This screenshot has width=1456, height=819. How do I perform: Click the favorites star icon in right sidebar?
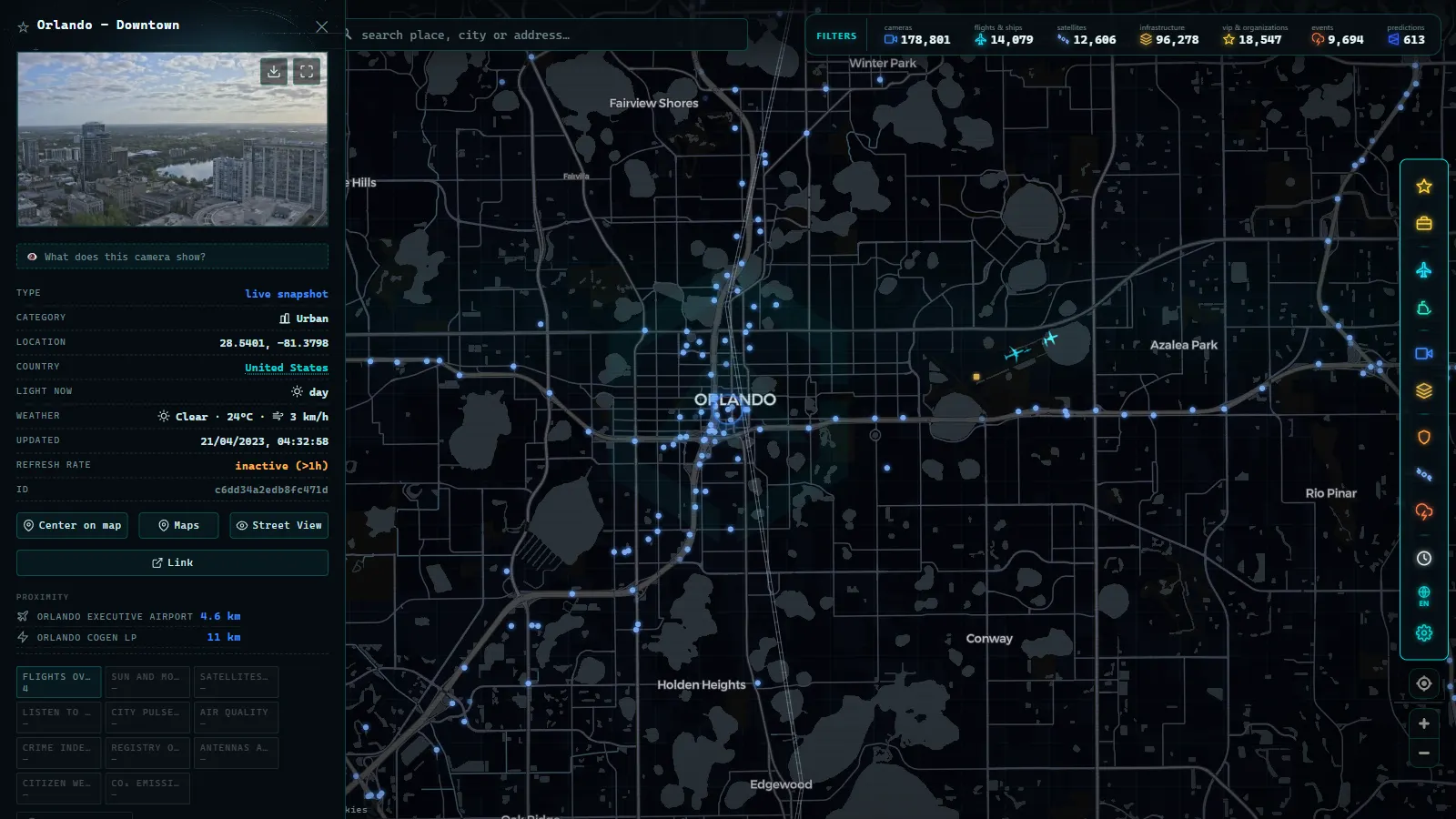click(1424, 187)
